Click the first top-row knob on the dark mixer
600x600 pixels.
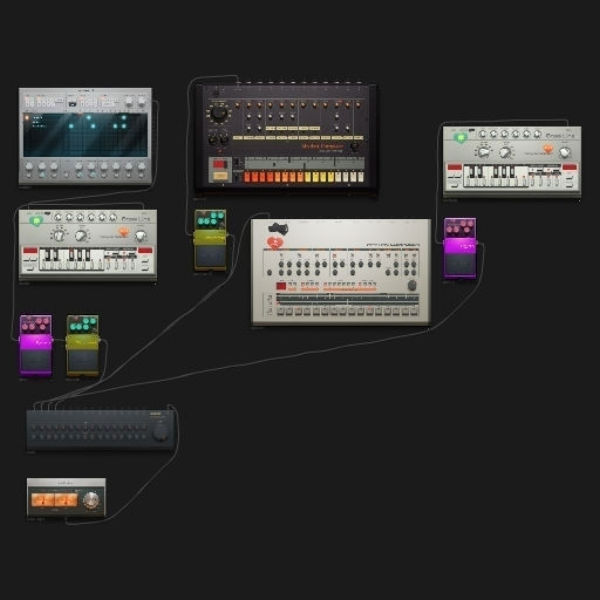33,427
